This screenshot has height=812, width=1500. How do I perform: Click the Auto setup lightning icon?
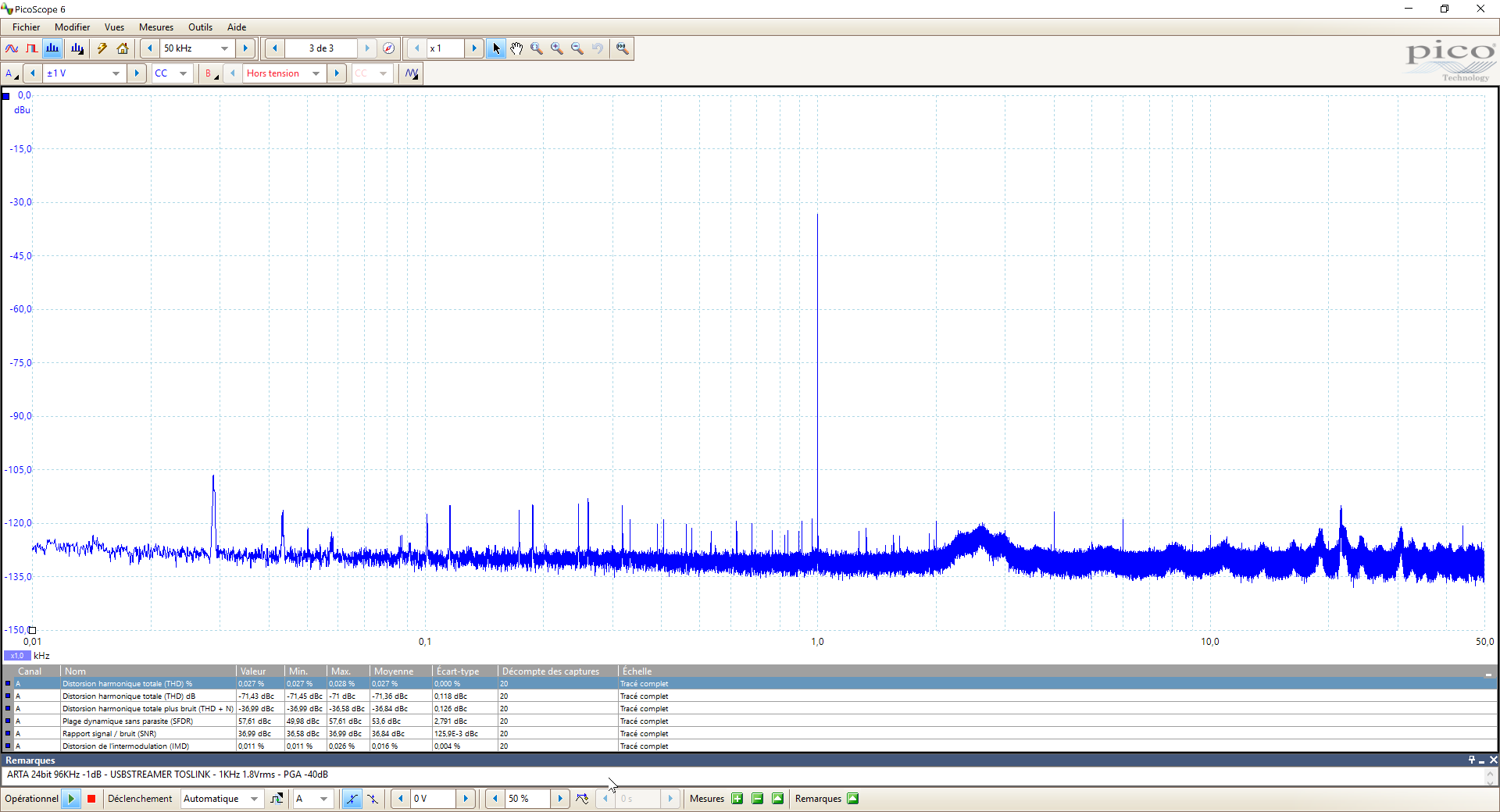click(x=102, y=48)
